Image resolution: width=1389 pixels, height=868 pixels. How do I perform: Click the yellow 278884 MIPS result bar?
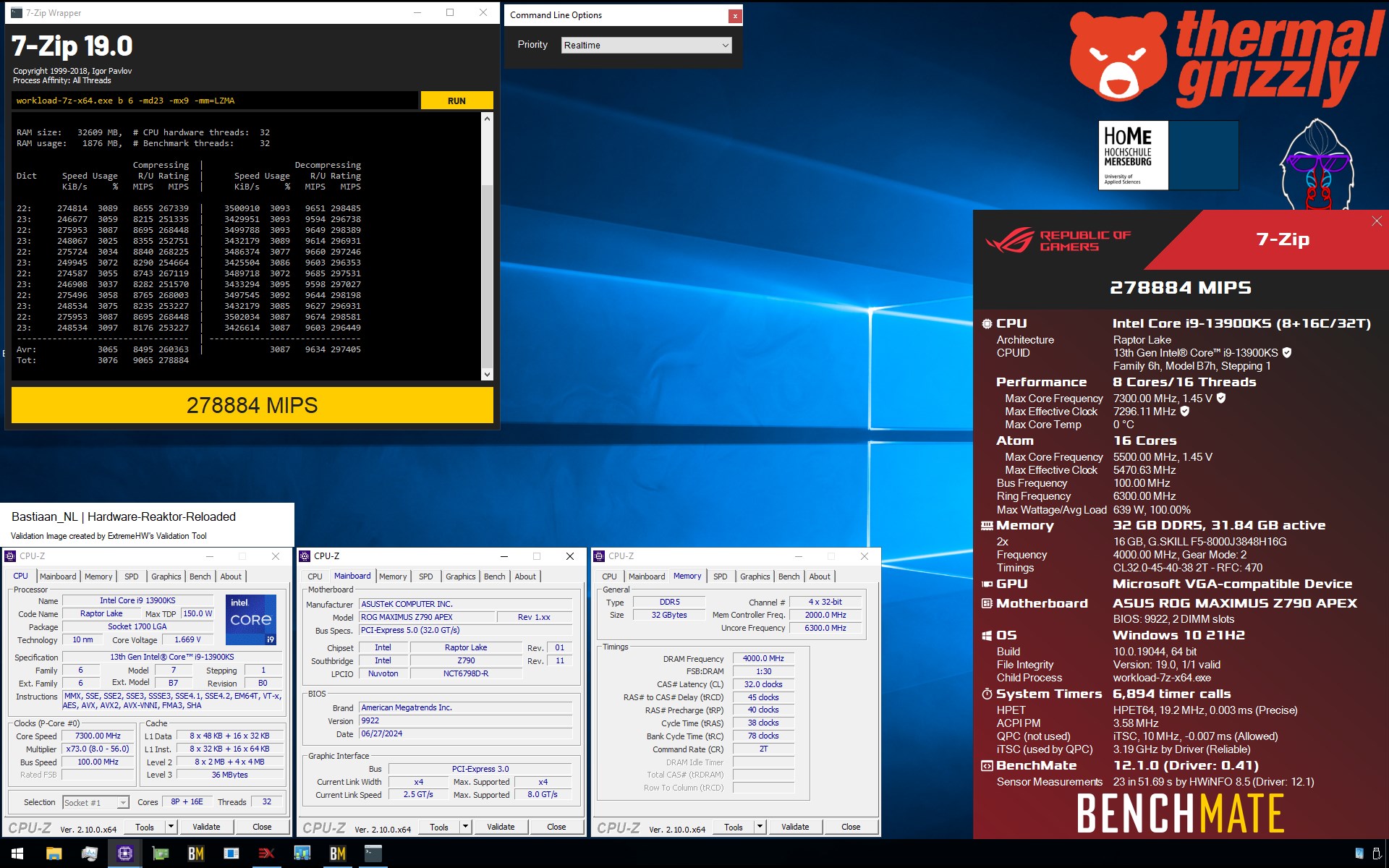[x=252, y=405]
